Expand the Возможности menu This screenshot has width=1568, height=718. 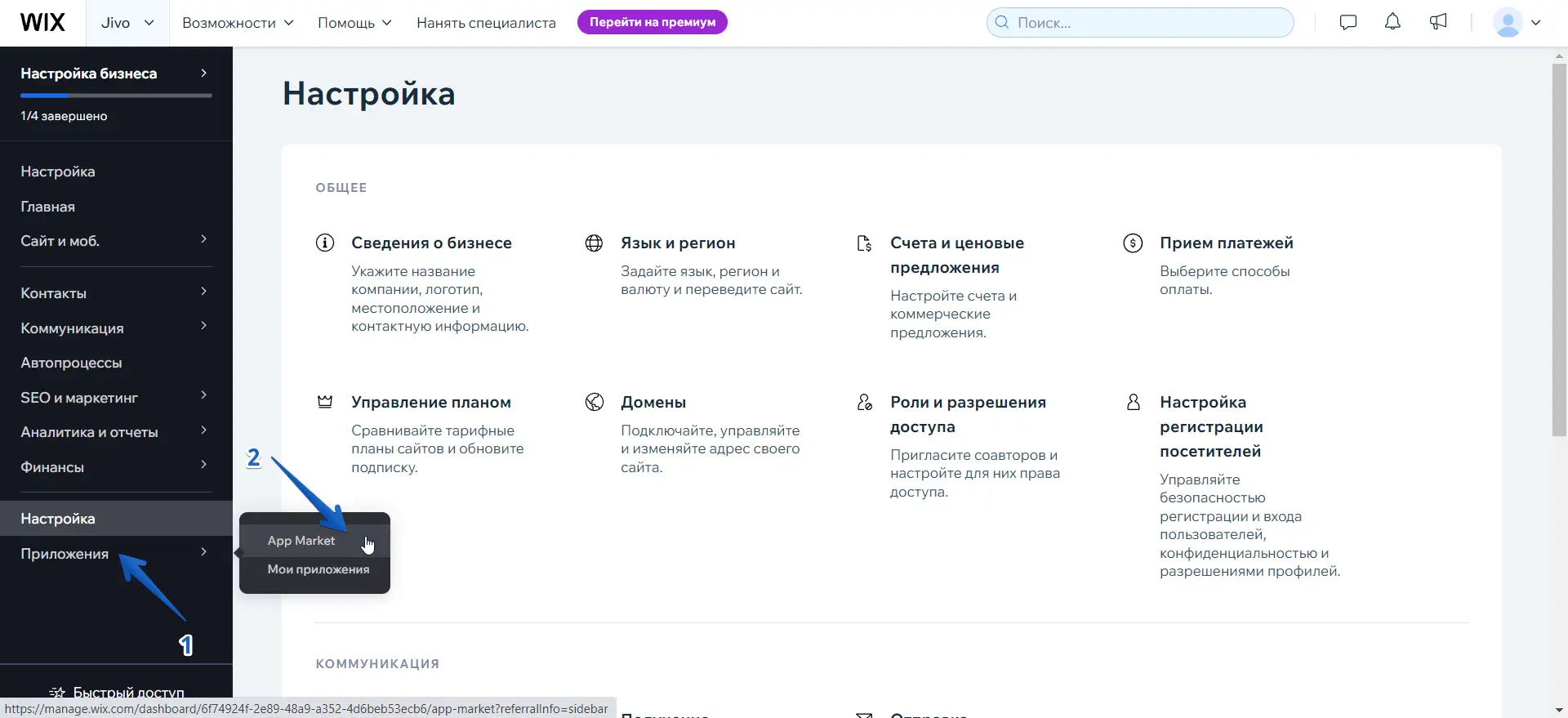238,23
